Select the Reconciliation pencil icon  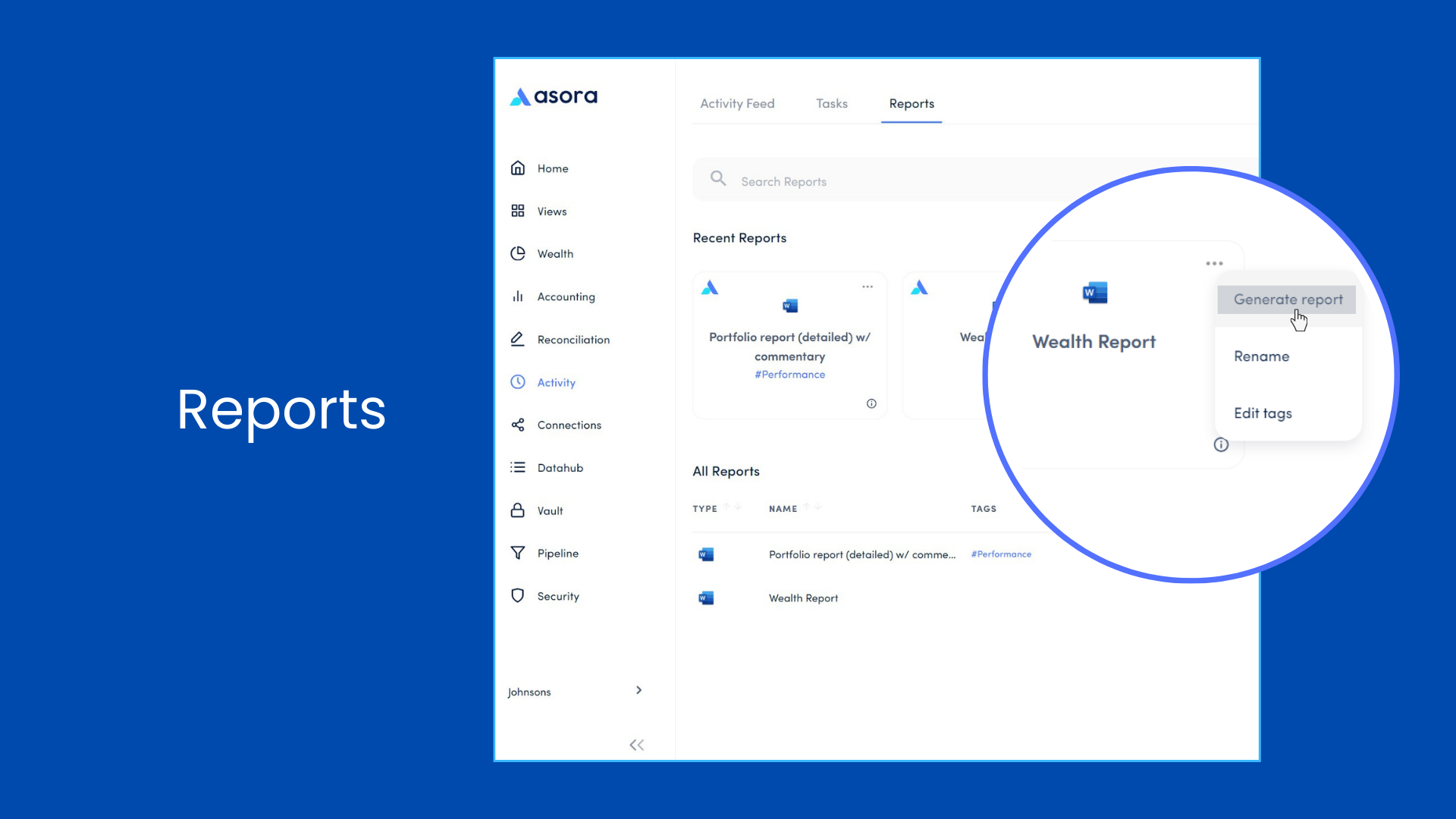(518, 339)
